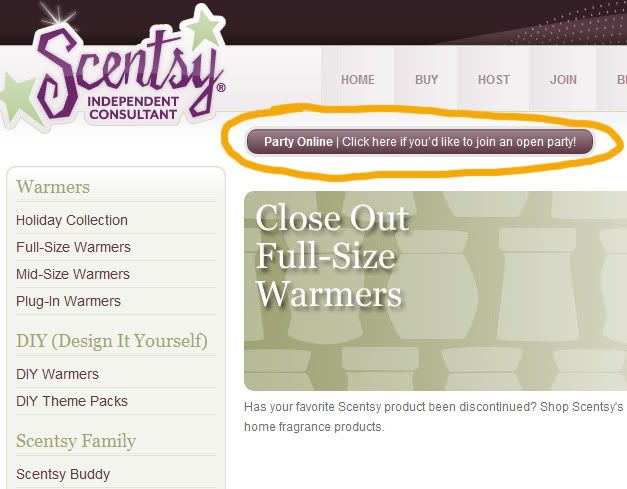Click the Warmers sidebar heading

point(53,187)
